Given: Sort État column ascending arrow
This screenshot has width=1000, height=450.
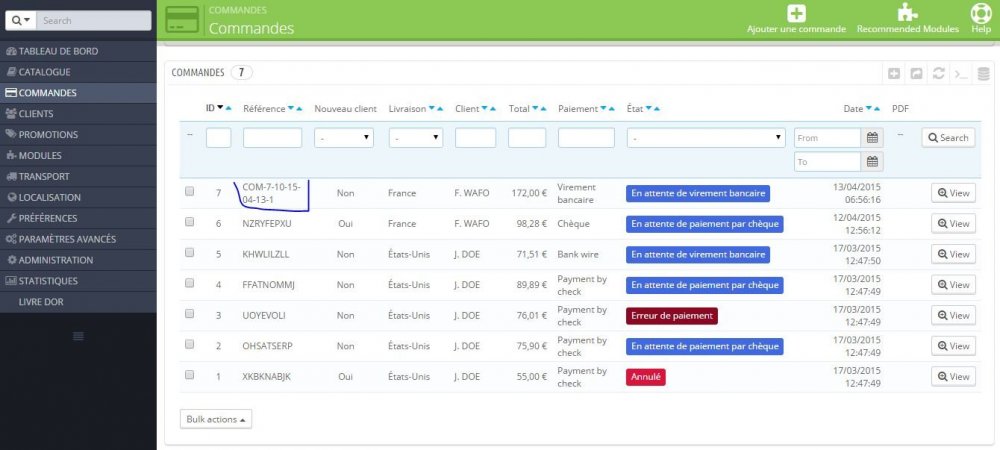Looking at the screenshot, I should coord(656,109).
